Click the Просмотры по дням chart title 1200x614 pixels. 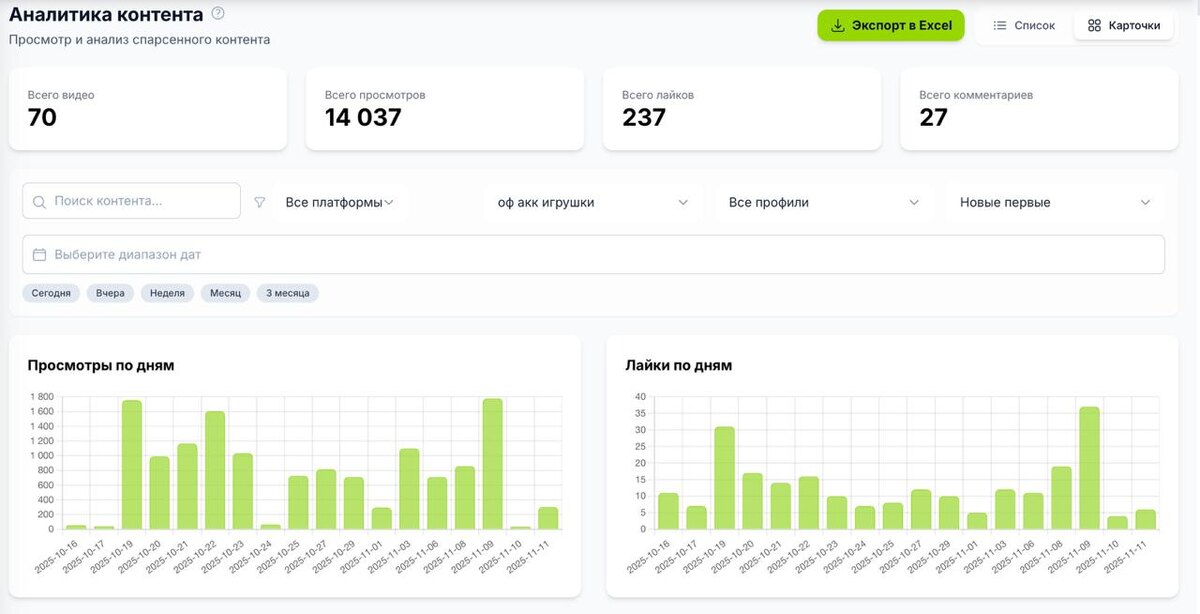[x=101, y=365]
